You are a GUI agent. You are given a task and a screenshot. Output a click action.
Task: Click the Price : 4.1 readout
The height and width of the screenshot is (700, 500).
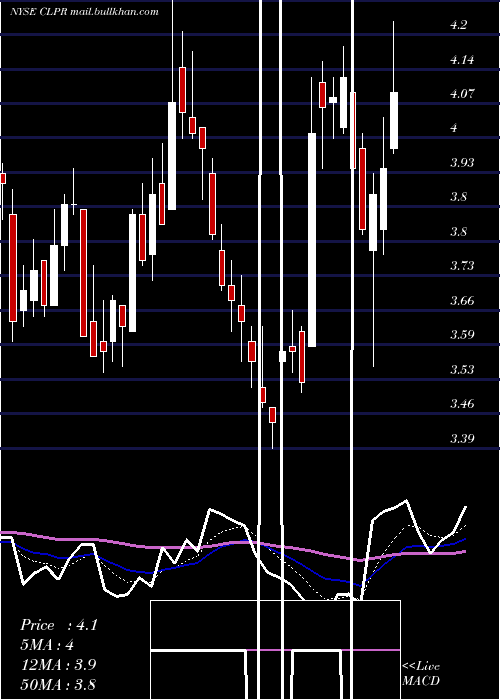coord(58,625)
